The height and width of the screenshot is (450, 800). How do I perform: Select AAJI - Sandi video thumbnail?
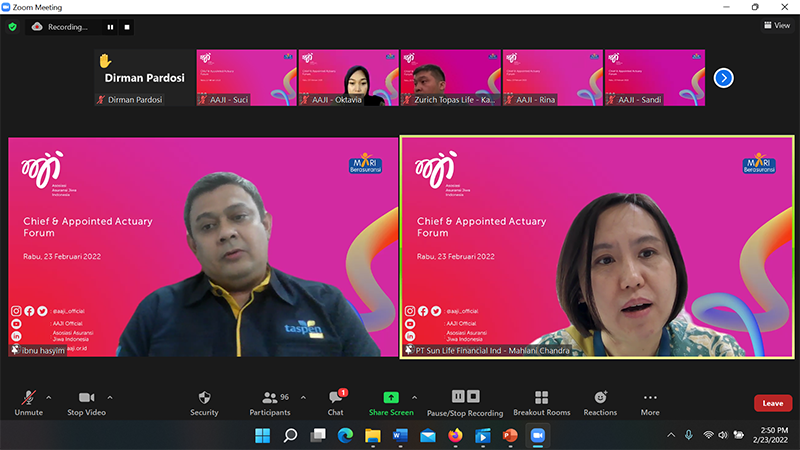(x=655, y=78)
